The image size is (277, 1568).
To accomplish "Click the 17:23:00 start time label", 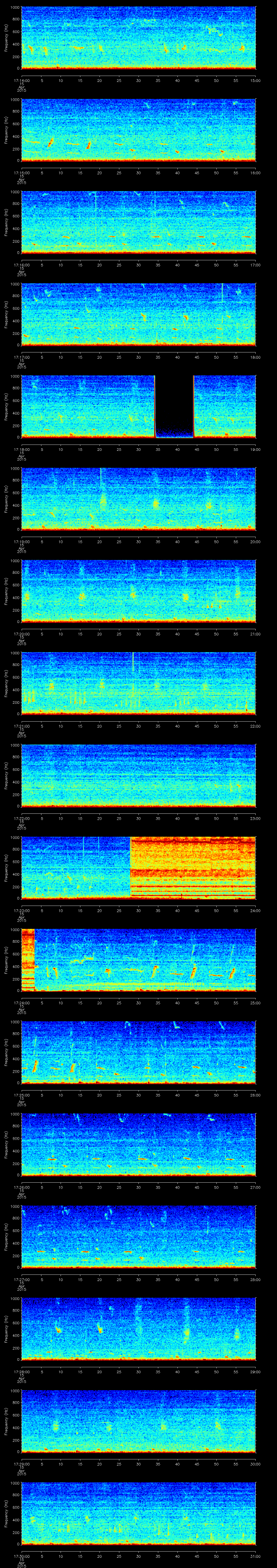I will coord(21,910).
